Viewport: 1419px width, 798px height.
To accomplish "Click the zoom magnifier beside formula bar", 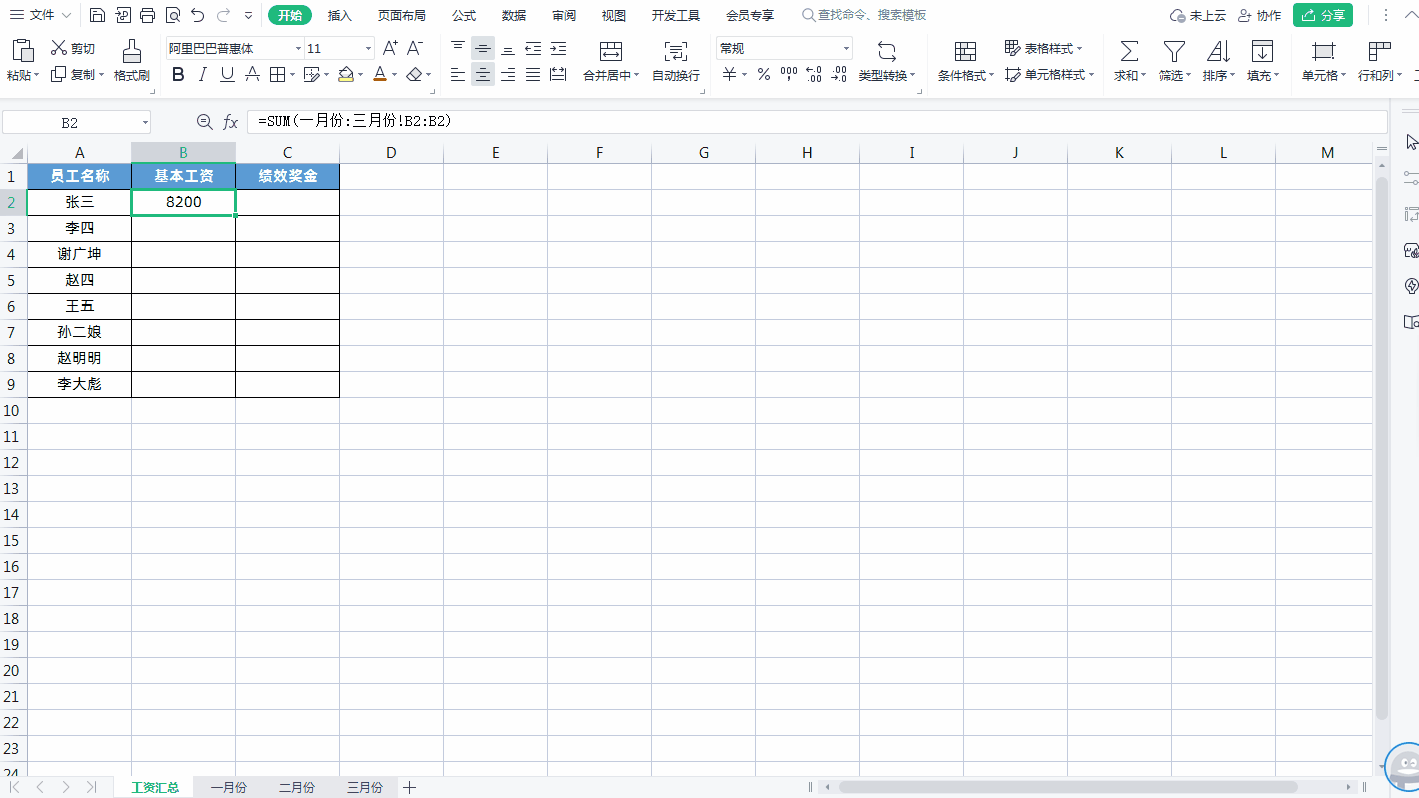I will click(205, 122).
